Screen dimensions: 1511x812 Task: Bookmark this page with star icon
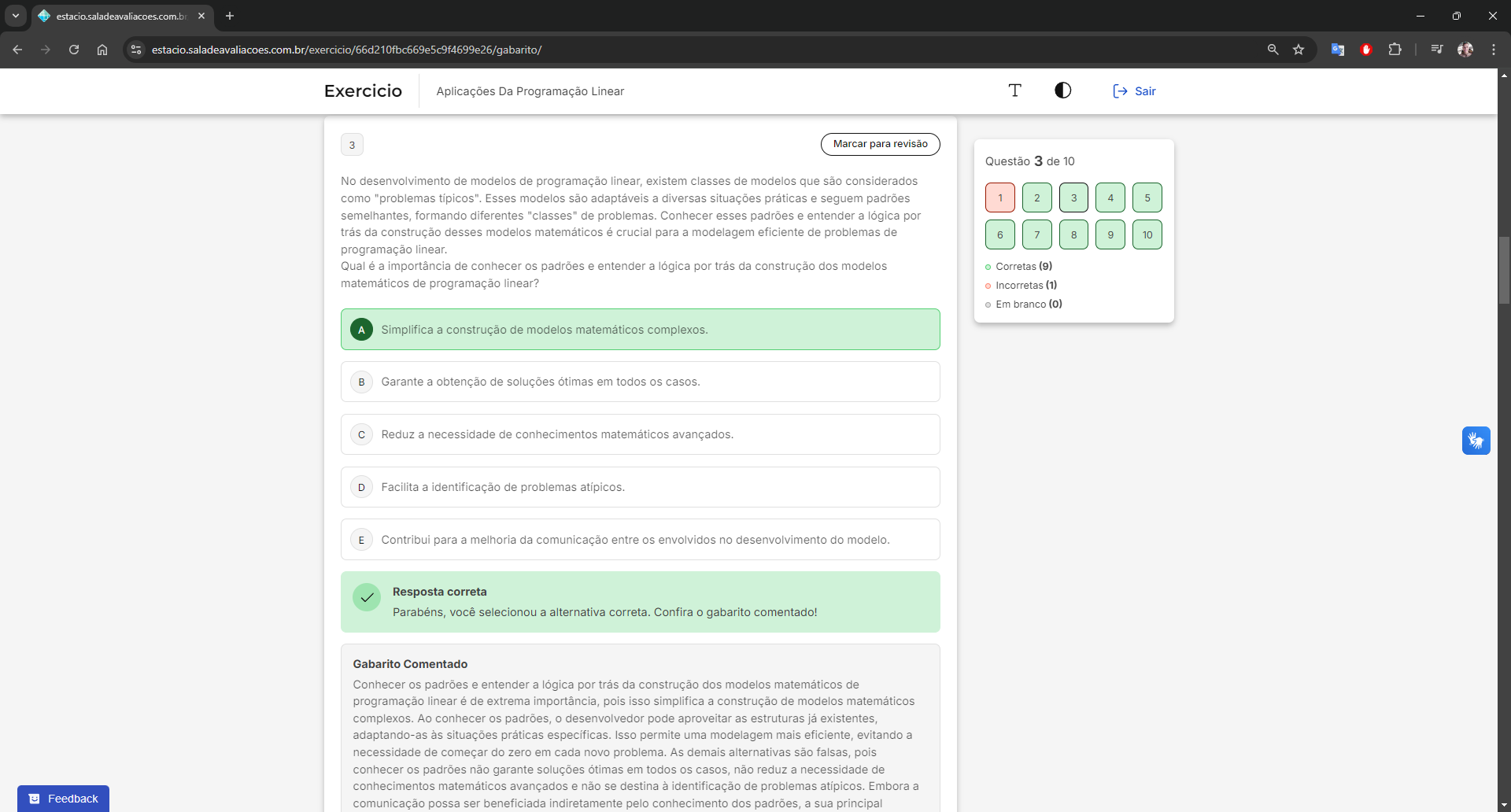[x=1299, y=50]
